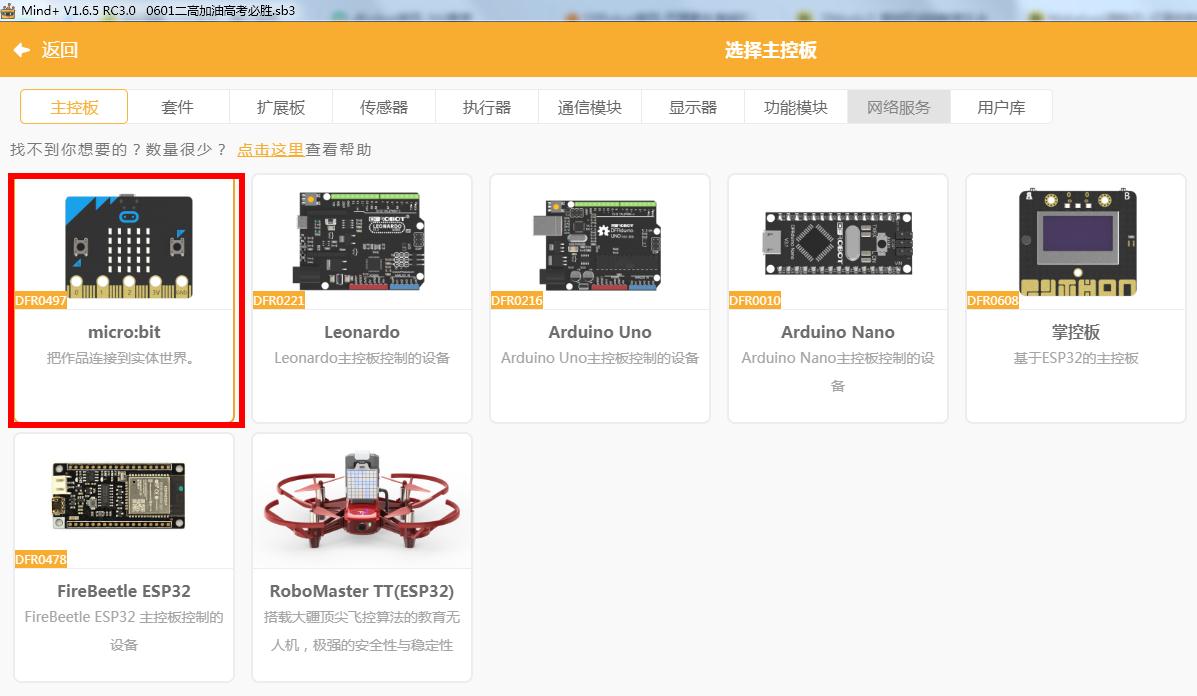Click the DFR0497 product code label
Viewport: 1197px width, 696px height.
(x=40, y=301)
